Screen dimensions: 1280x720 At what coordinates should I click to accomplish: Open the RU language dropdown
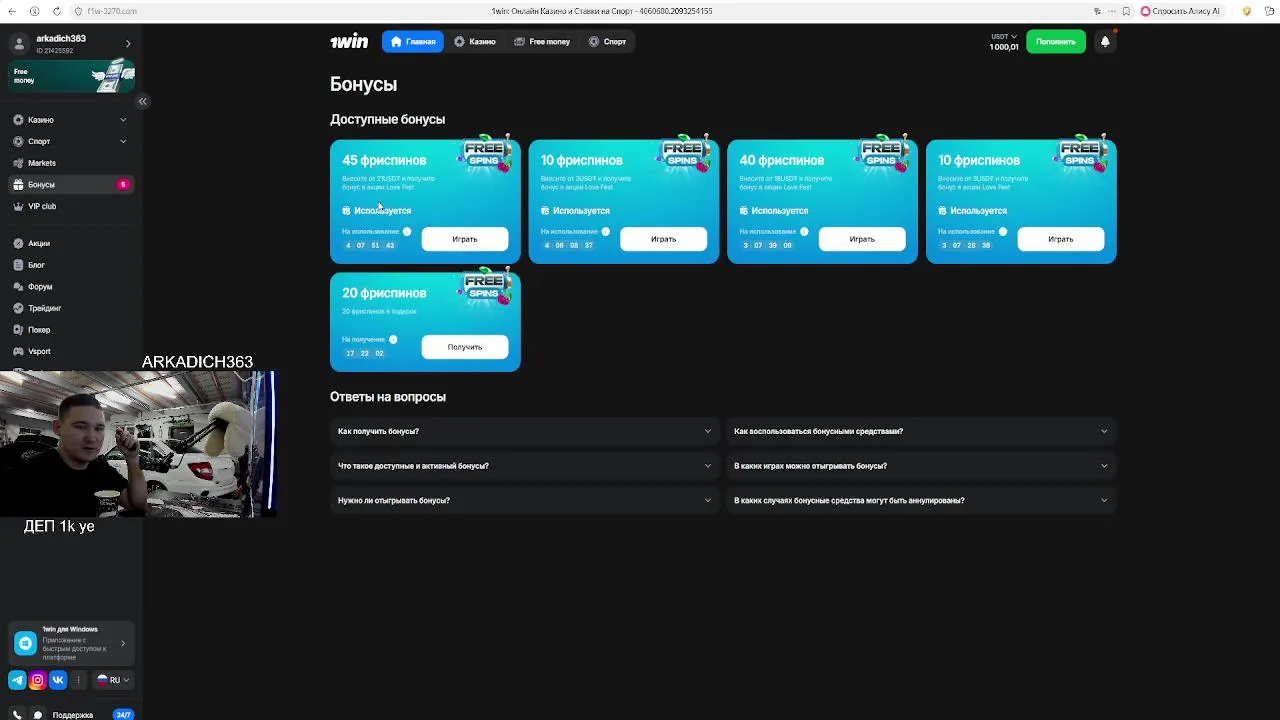coord(113,680)
